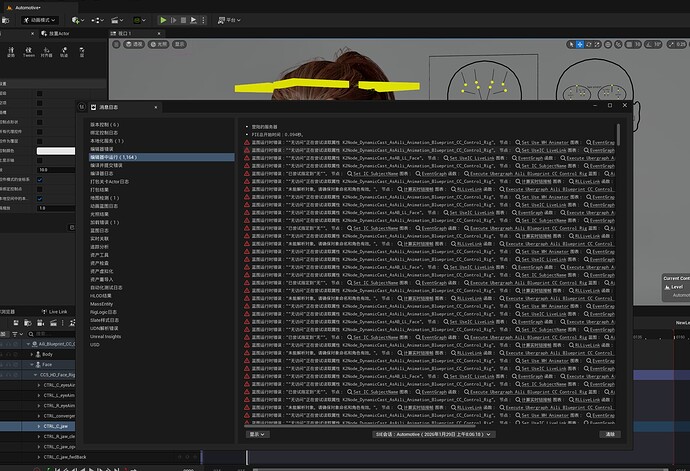Open the 显示 filter dropdown in message log
690x471 pixels.
click(x=257, y=434)
